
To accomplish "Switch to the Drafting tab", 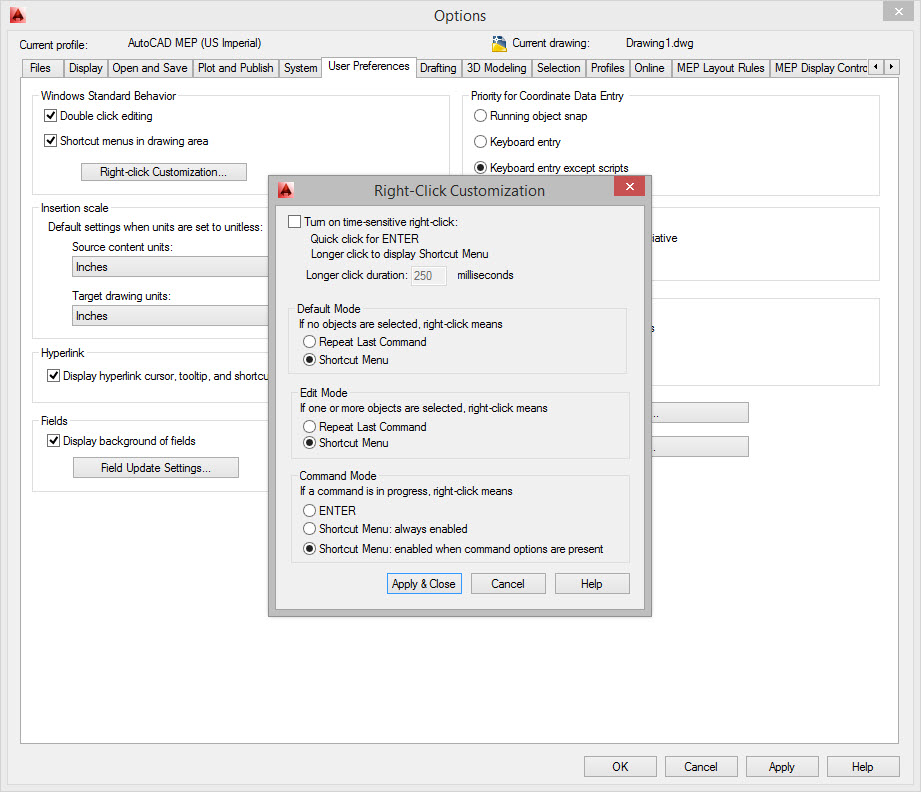I will 438,68.
